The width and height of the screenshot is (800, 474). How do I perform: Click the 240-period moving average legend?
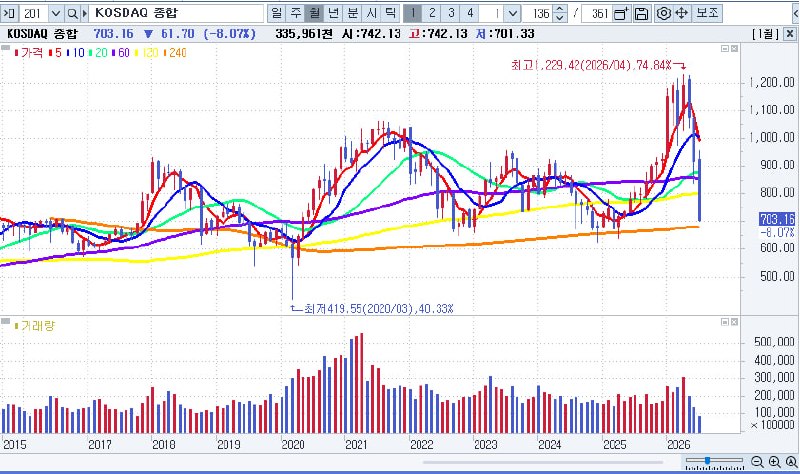(x=175, y=53)
